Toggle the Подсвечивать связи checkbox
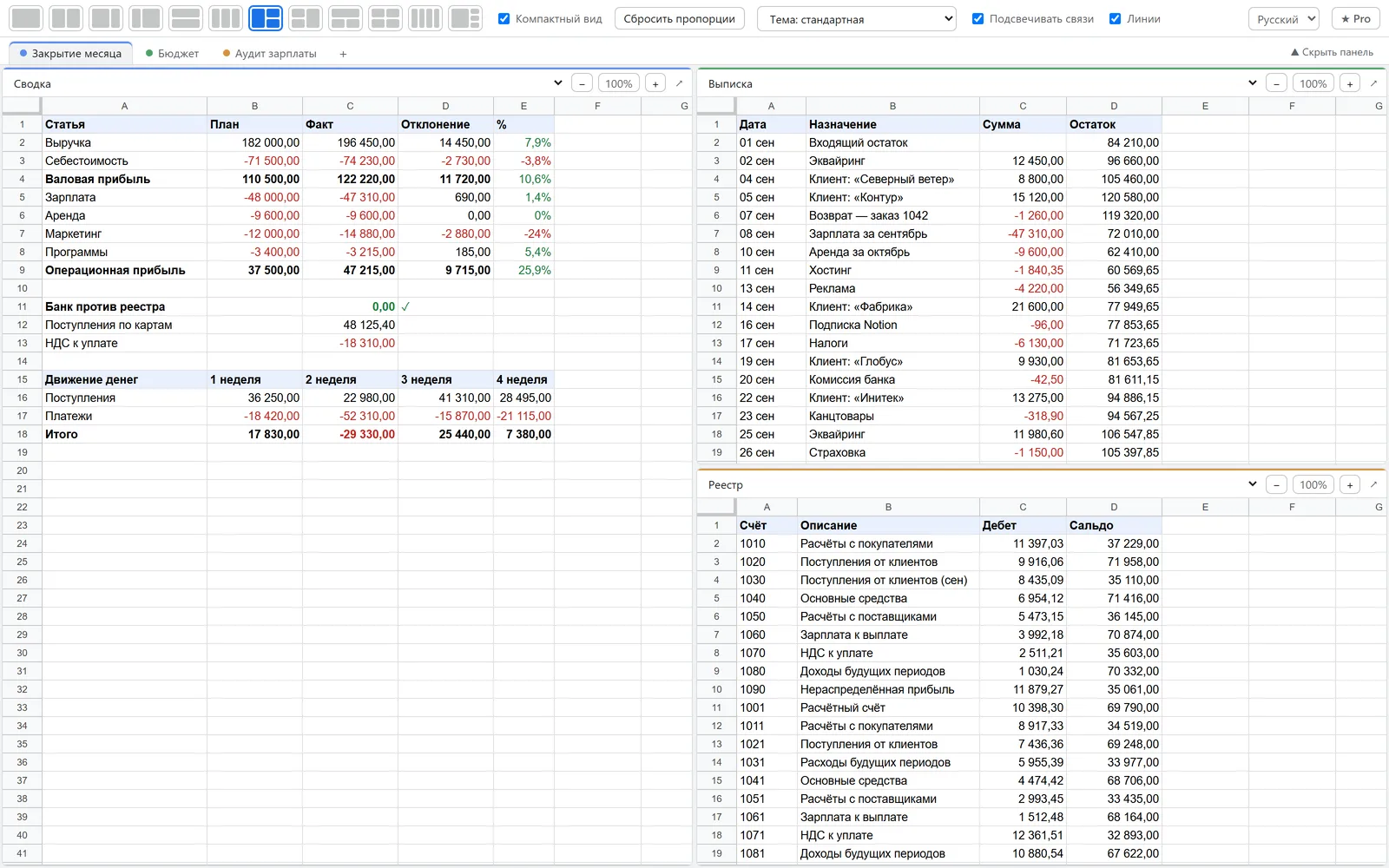 978,18
